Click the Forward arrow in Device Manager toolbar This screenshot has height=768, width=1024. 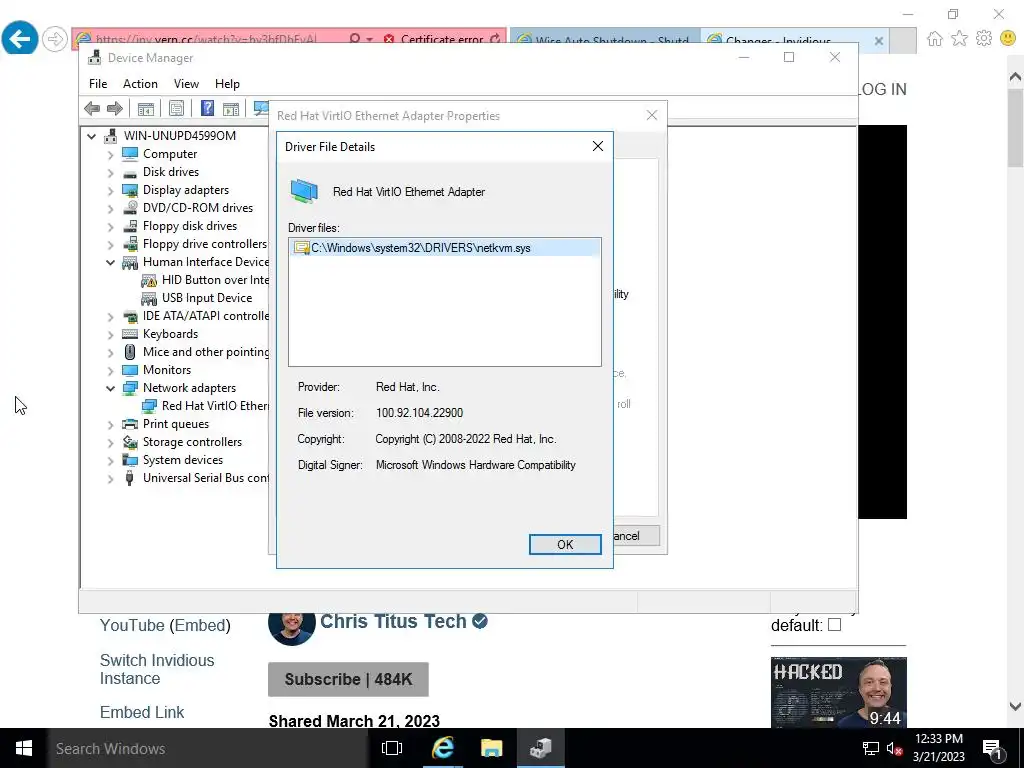click(115, 108)
